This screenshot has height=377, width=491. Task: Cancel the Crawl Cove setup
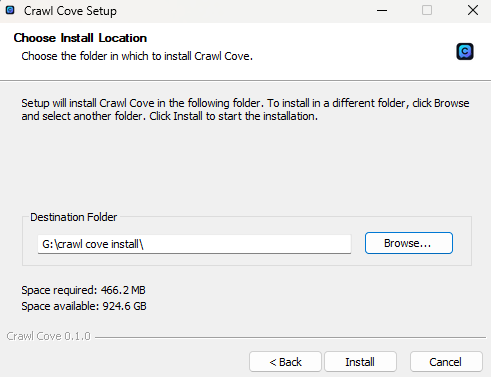[446, 362]
